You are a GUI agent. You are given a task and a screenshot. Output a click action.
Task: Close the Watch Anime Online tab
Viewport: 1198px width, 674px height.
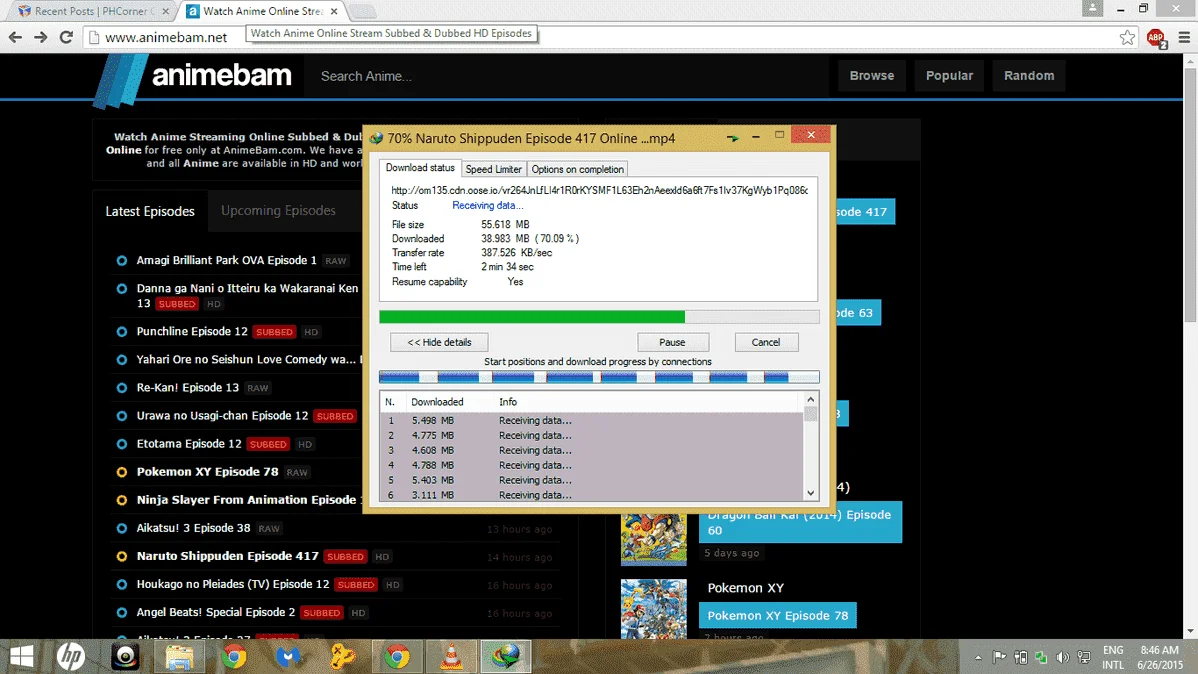click(x=334, y=11)
